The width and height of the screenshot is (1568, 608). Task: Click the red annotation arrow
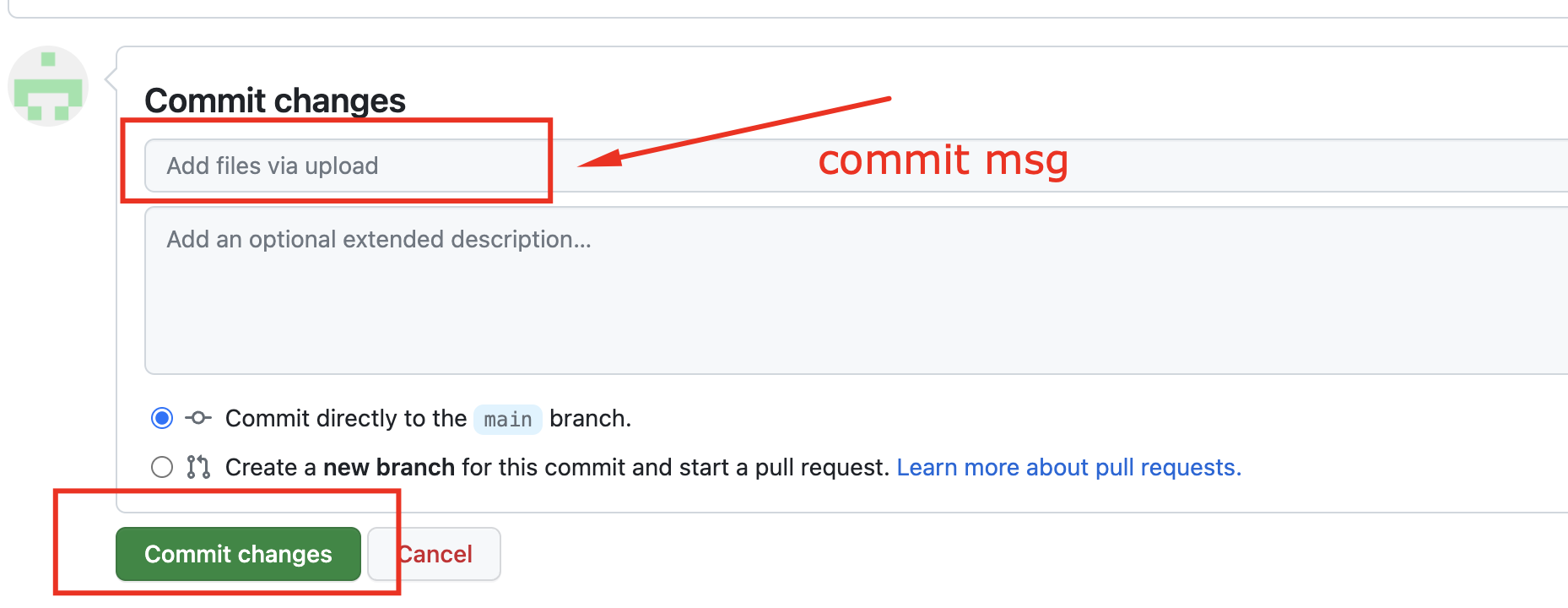pyautogui.click(x=734, y=132)
